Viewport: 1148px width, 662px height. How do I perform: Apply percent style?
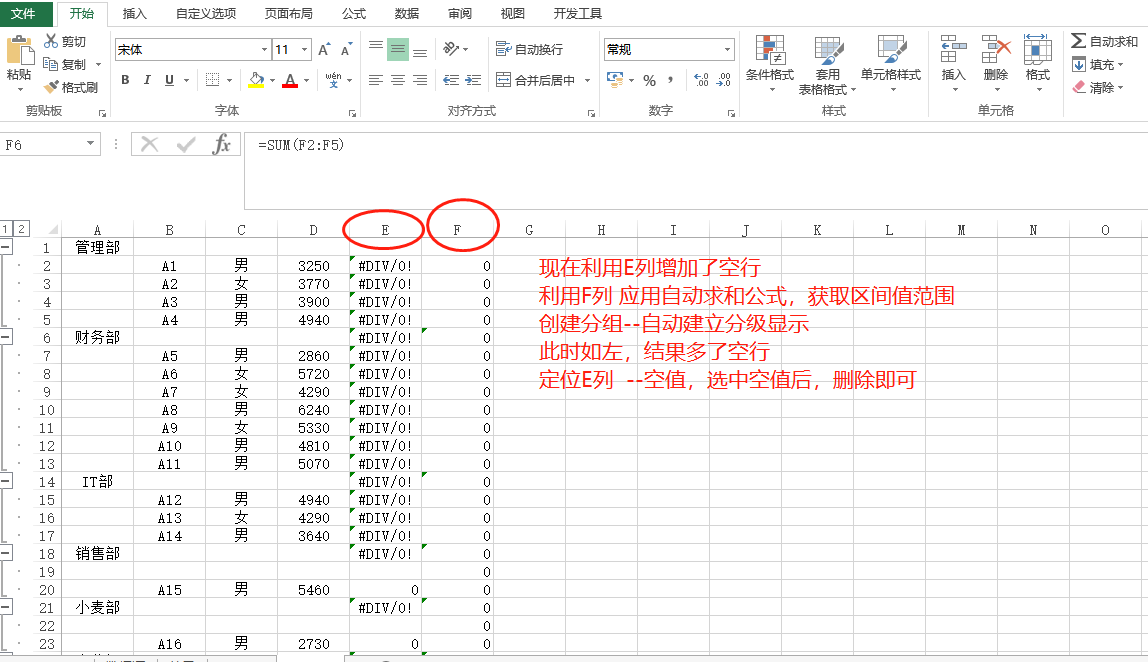click(x=649, y=80)
